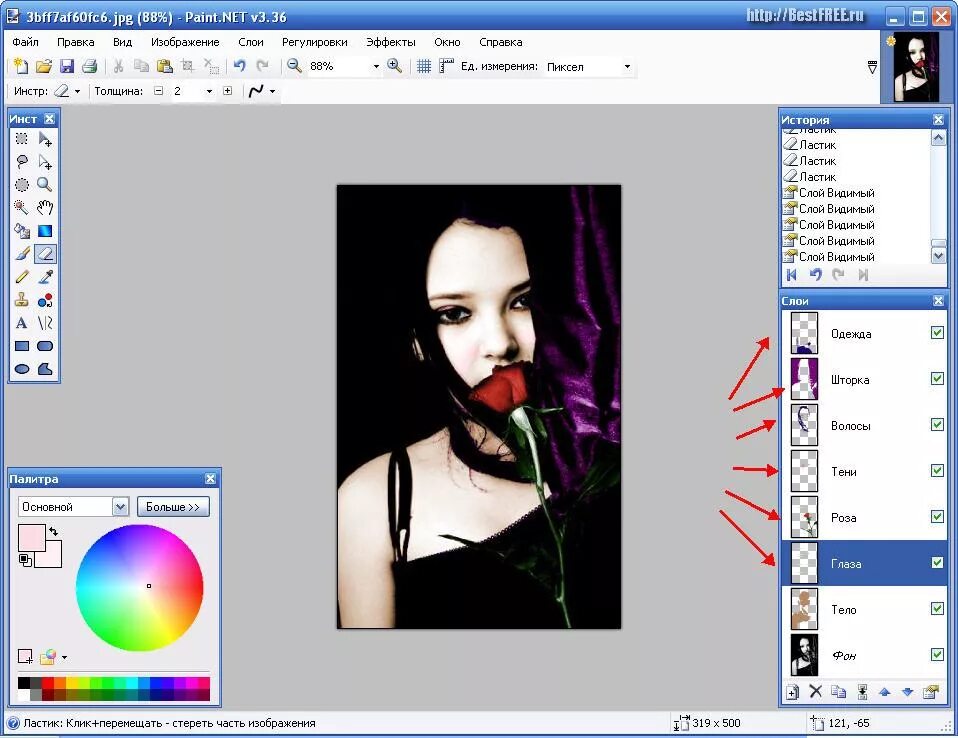The image size is (958, 738).
Task: Hide the Фон layer
Action: pos(937,654)
